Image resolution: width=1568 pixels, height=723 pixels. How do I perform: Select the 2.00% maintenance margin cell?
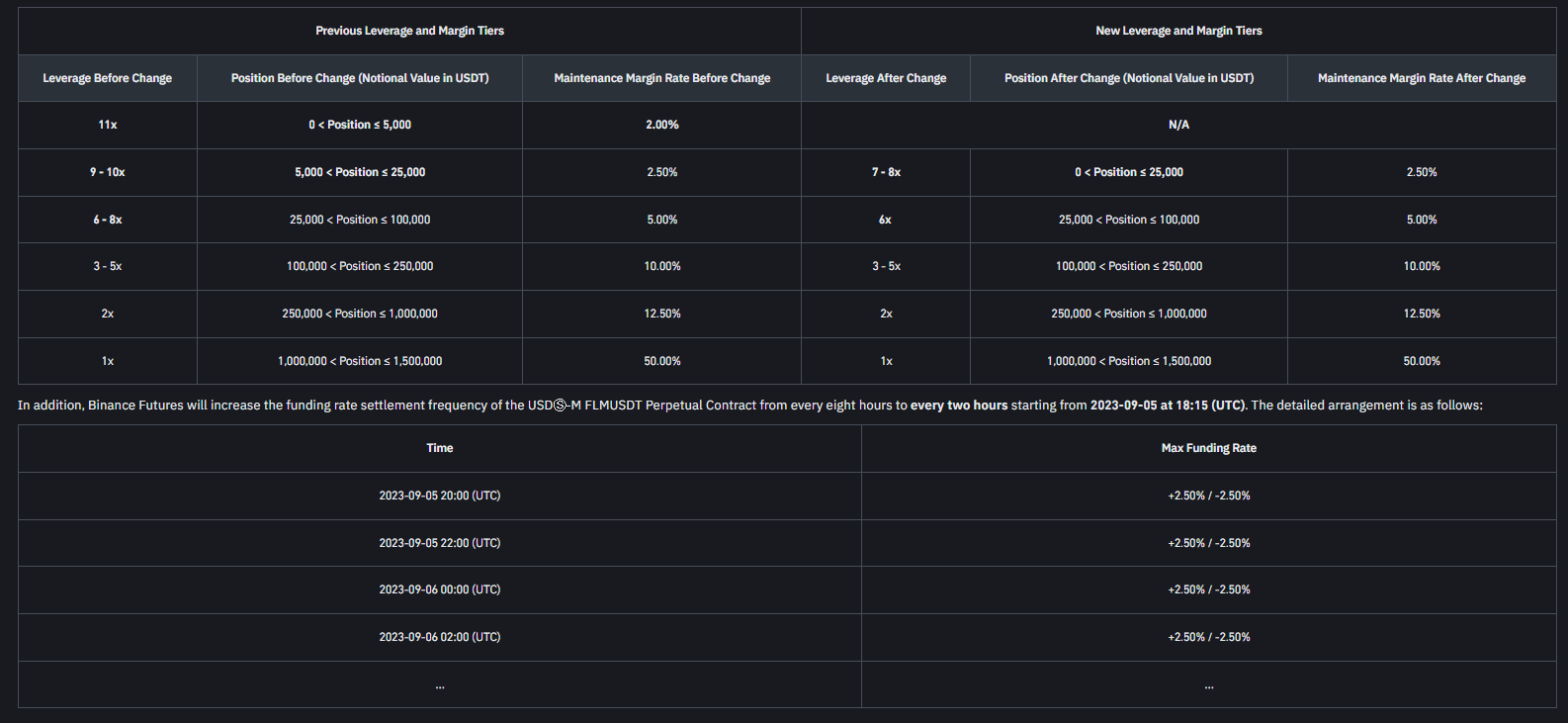tap(661, 125)
